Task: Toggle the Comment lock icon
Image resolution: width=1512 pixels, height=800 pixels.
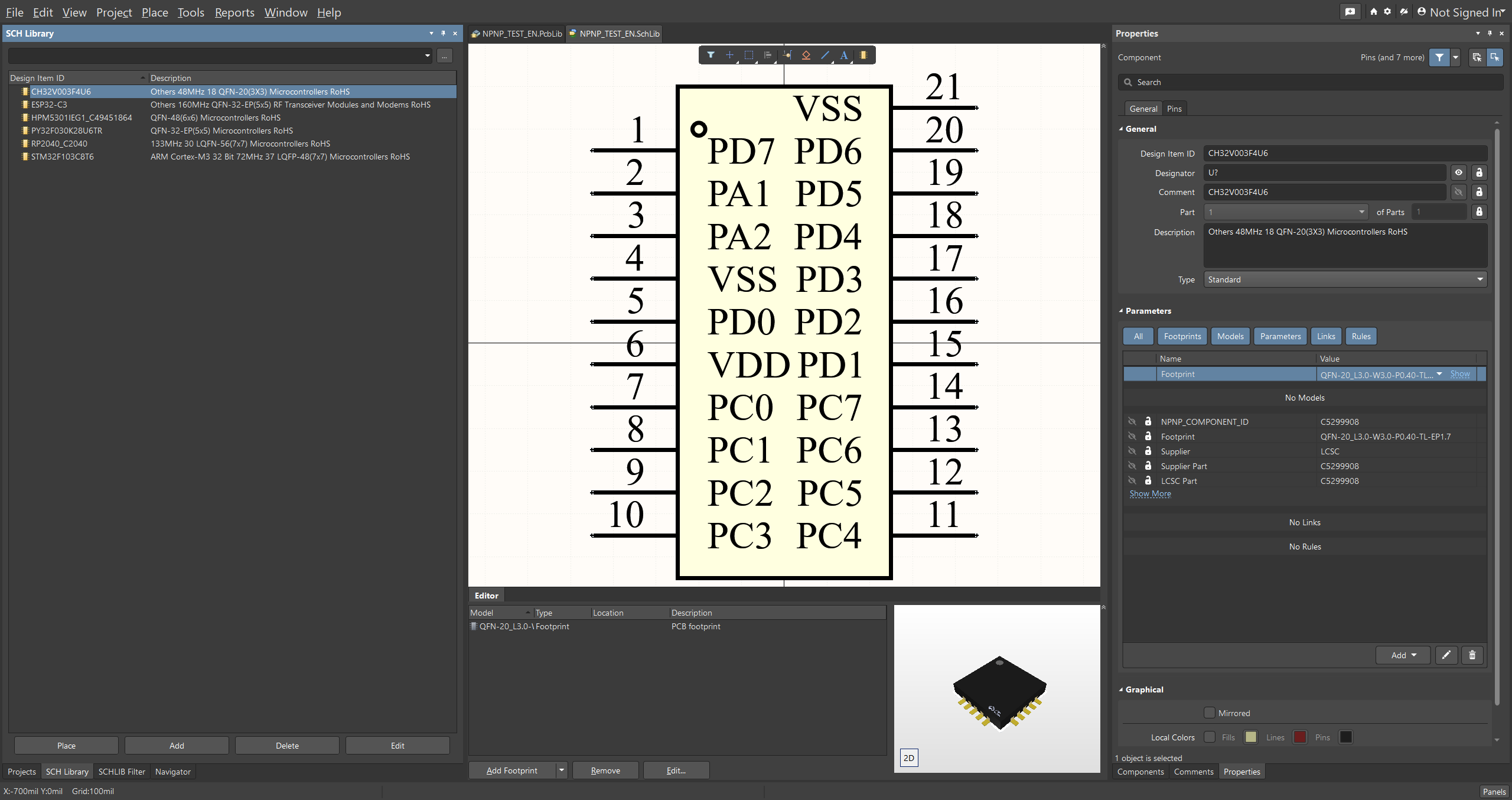Action: pyautogui.click(x=1479, y=192)
